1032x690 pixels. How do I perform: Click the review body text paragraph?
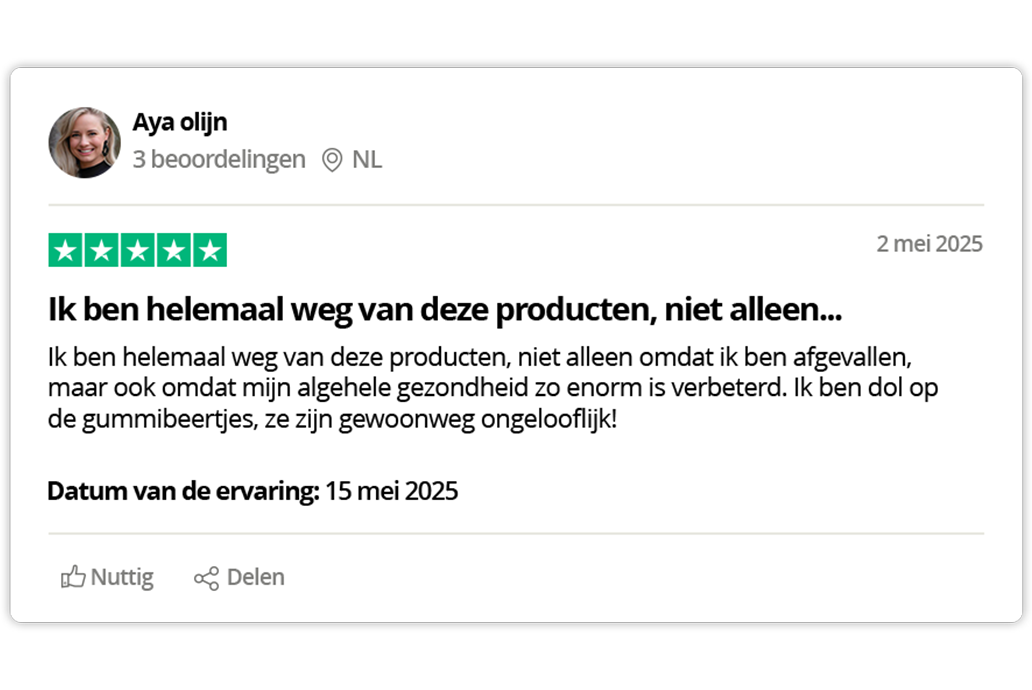pyautogui.click(x=493, y=387)
